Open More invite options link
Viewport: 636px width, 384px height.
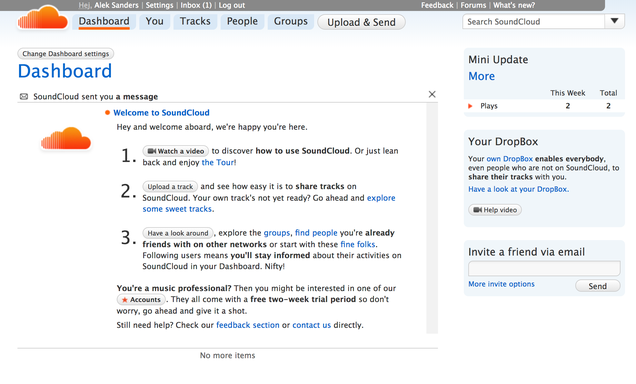501,284
